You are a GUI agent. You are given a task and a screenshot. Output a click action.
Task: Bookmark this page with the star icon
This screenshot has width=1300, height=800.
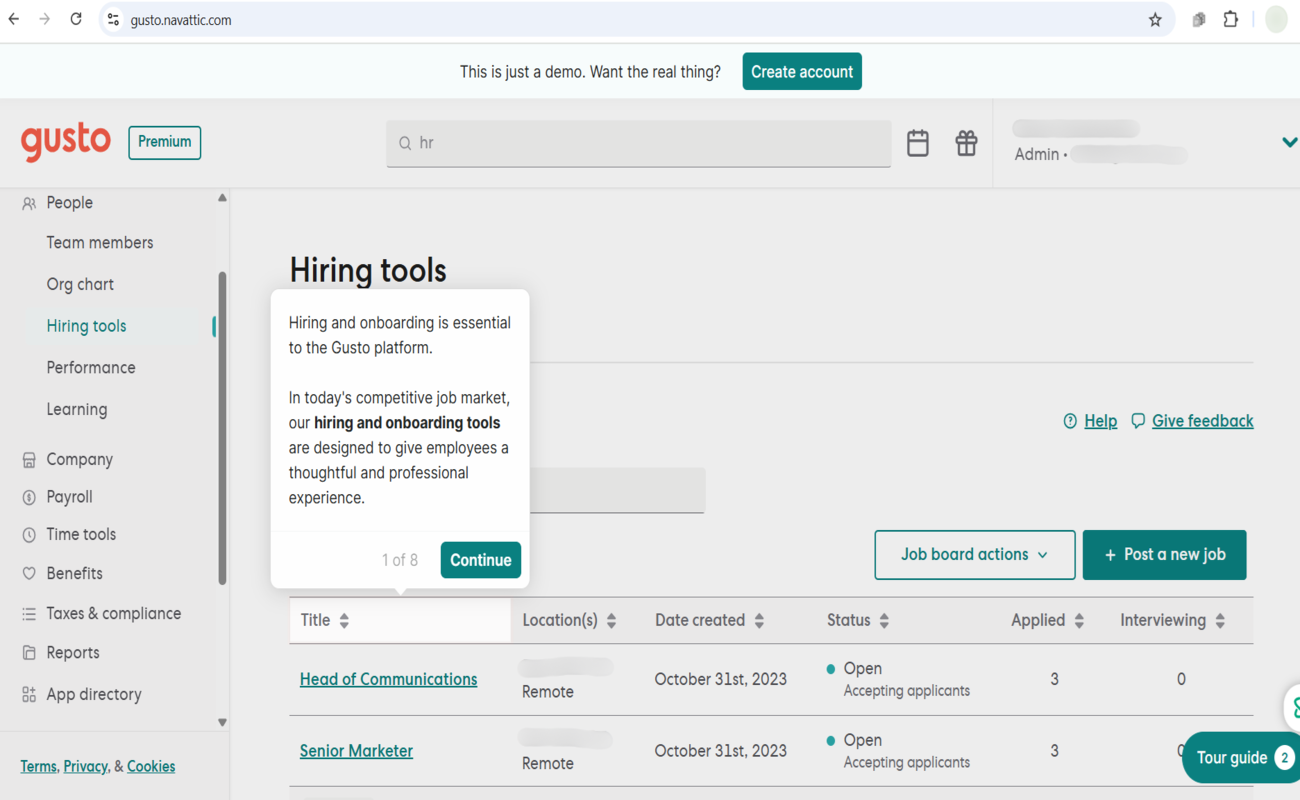[x=1155, y=20]
